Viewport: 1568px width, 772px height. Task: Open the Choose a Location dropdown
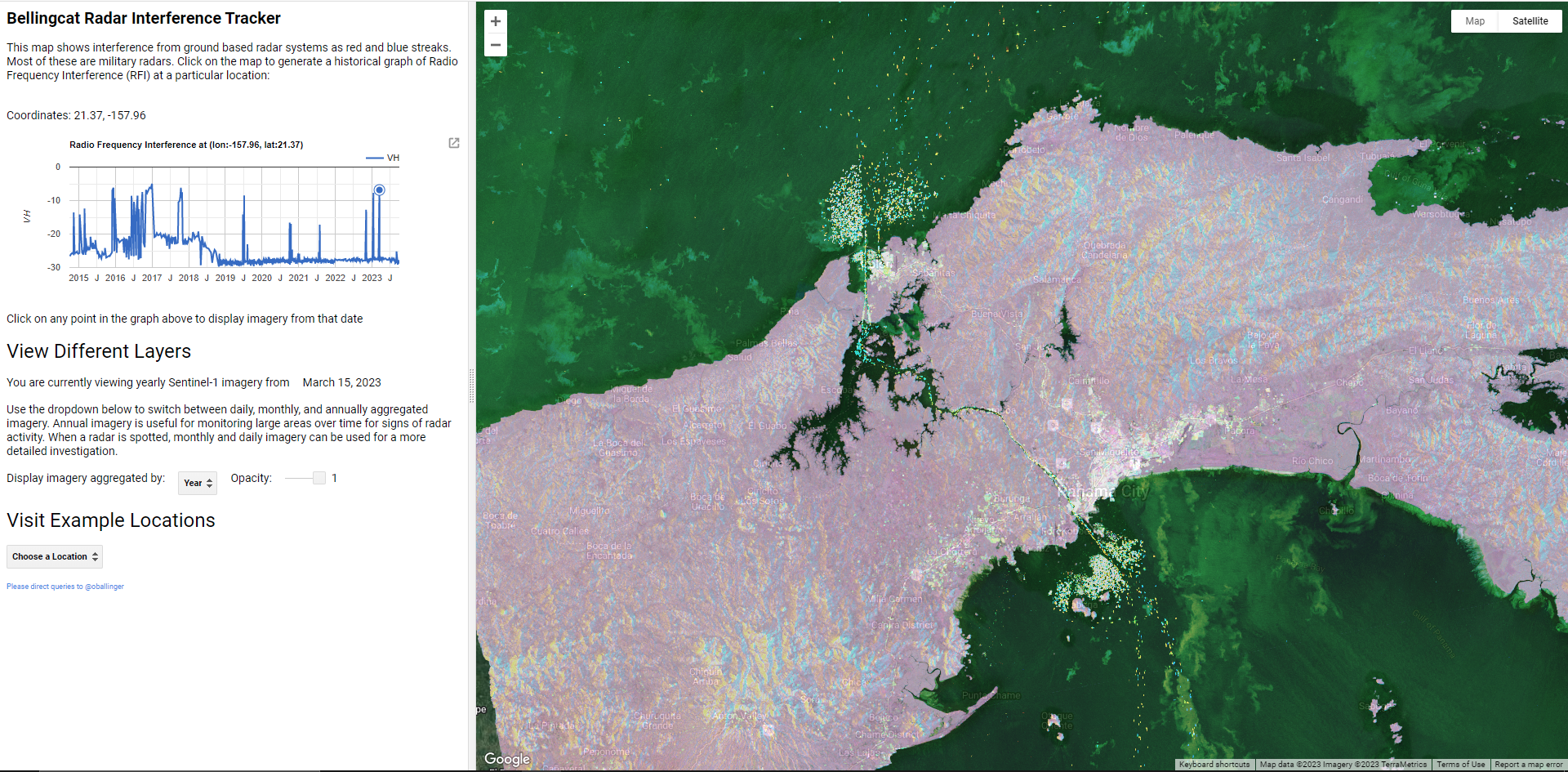click(55, 556)
